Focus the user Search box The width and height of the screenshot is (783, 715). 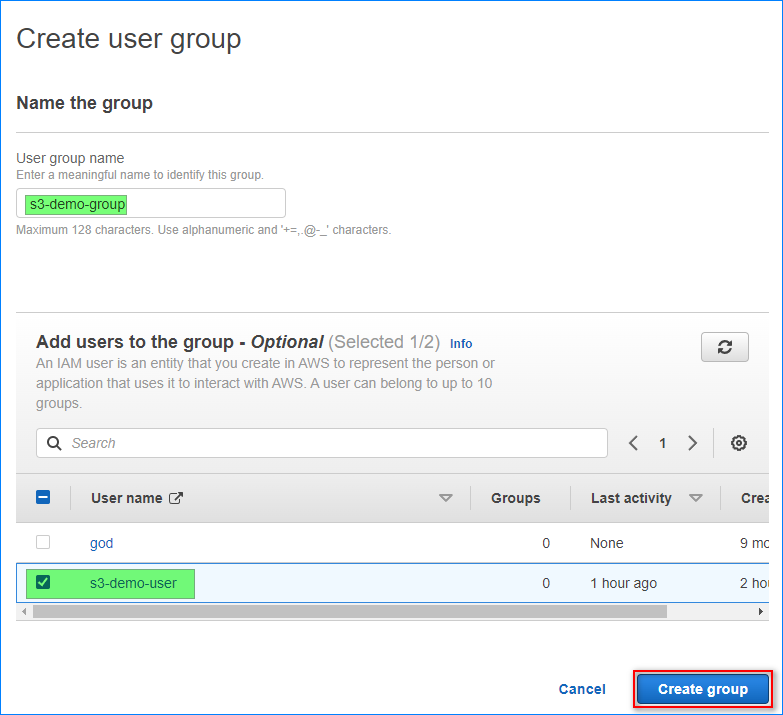tap(330, 443)
